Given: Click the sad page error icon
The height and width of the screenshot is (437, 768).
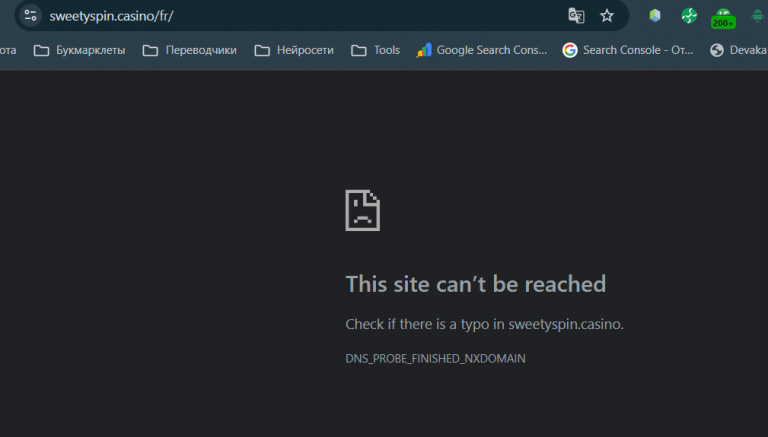Looking at the screenshot, I should pyautogui.click(x=362, y=210).
